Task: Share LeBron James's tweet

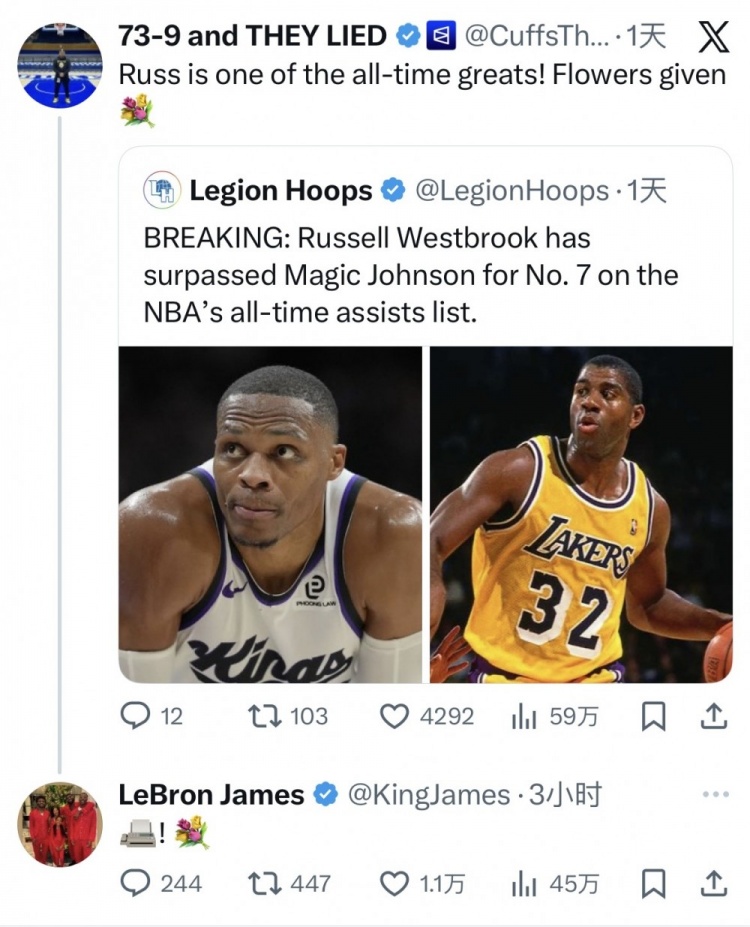Action: pos(711,883)
